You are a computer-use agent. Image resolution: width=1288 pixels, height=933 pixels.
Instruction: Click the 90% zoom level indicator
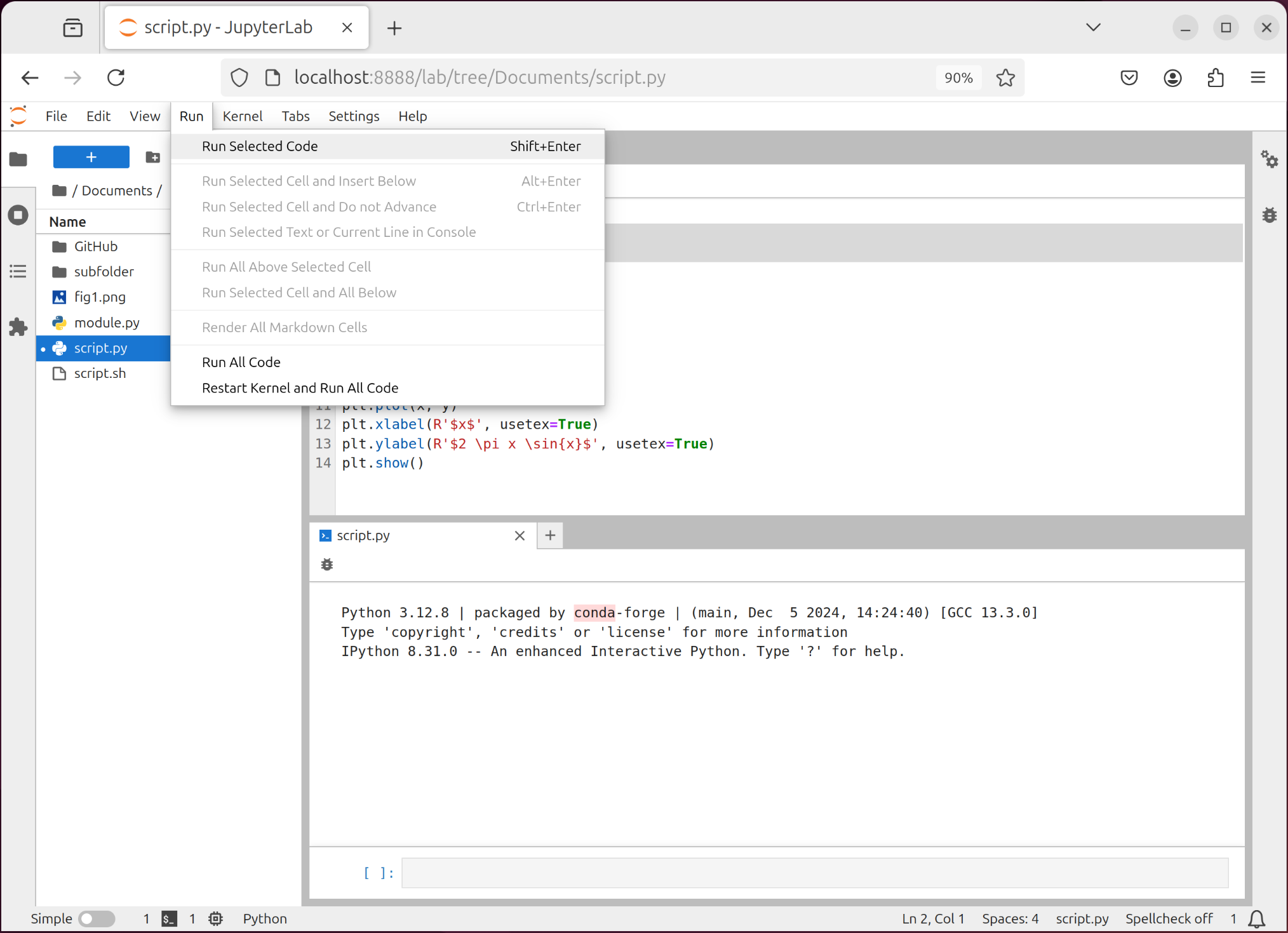(x=958, y=77)
